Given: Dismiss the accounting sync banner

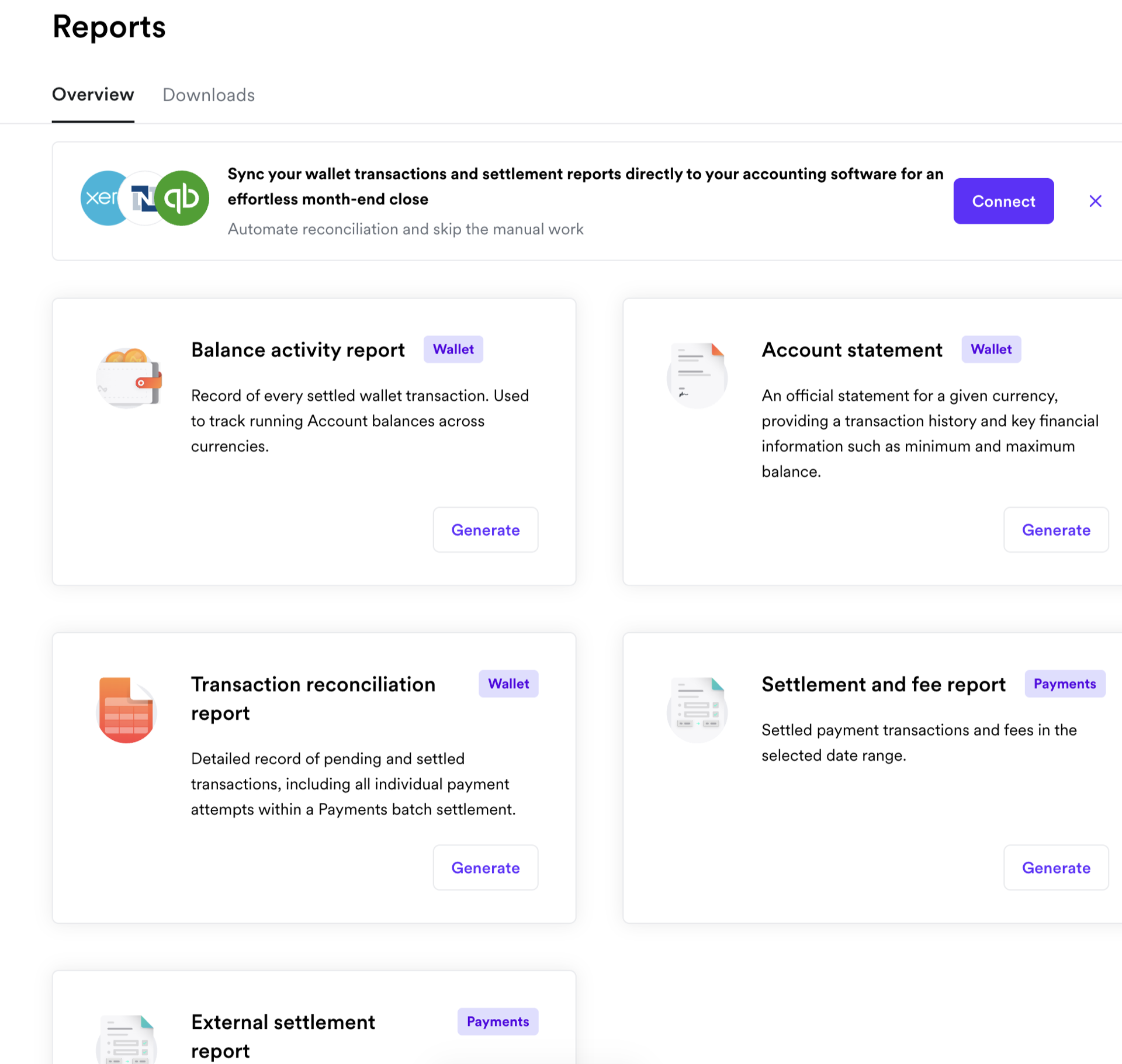Looking at the screenshot, I should (1095, 201).
